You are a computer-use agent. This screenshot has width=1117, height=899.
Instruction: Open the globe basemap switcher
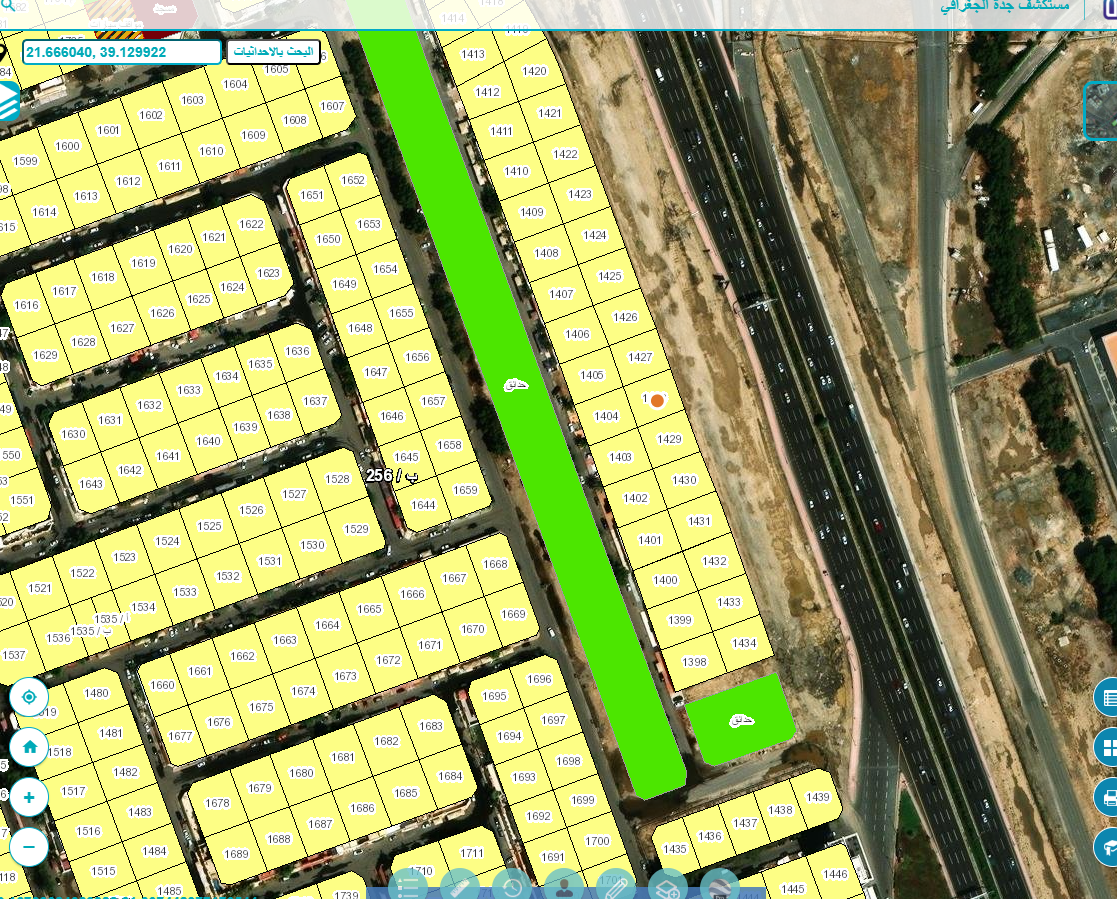coord(719,885)
